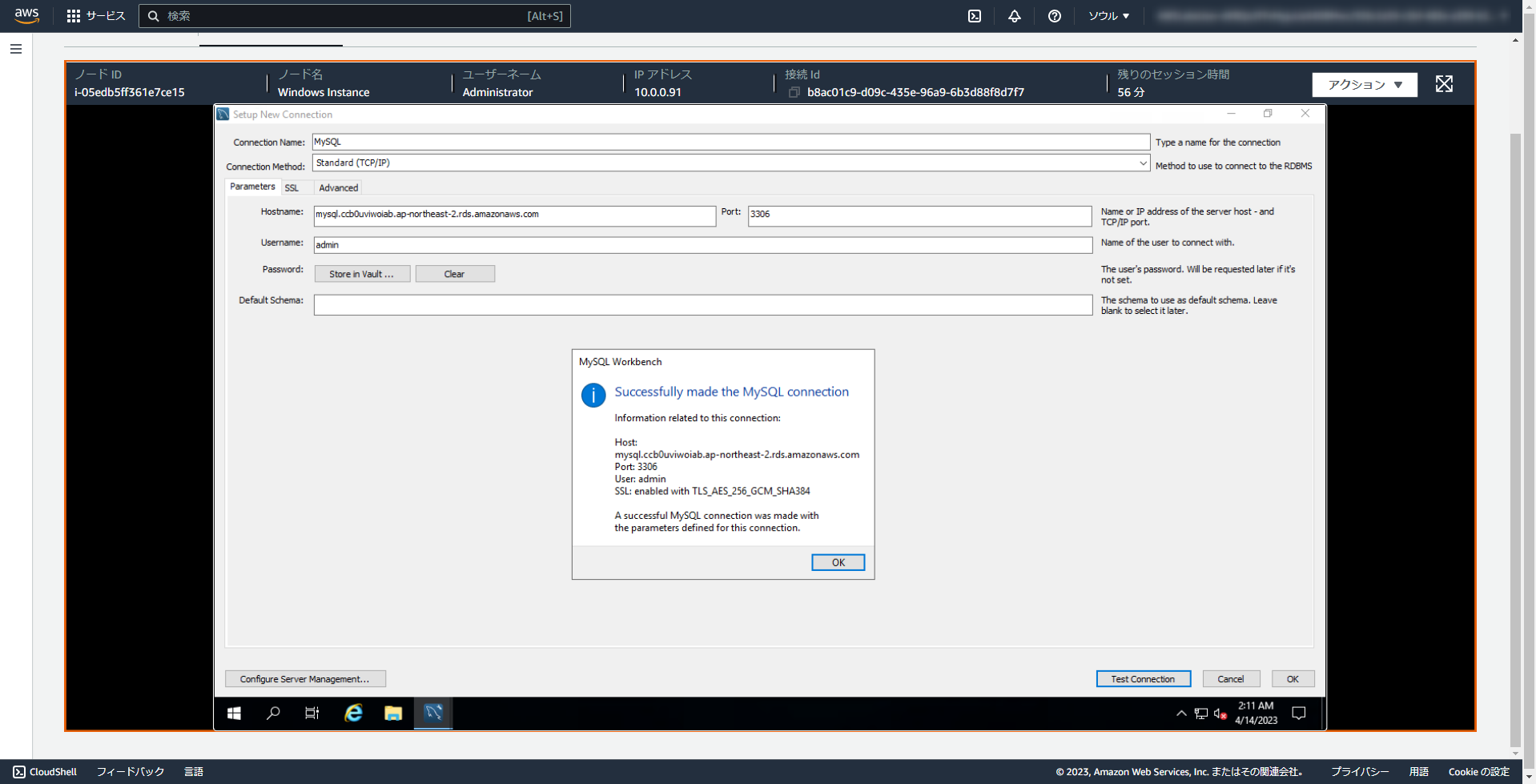The width and height of the screenshot is (1536, 784).
Task: Open File Explorer from the taskbar
Action: click(392, 713)
